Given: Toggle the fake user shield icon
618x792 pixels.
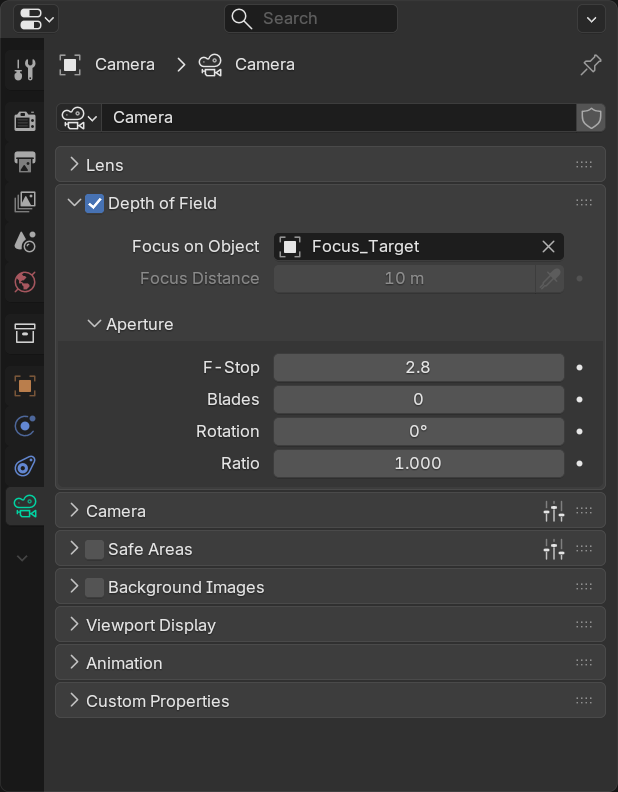Looking at the screenshot, I should pos(591,118).
